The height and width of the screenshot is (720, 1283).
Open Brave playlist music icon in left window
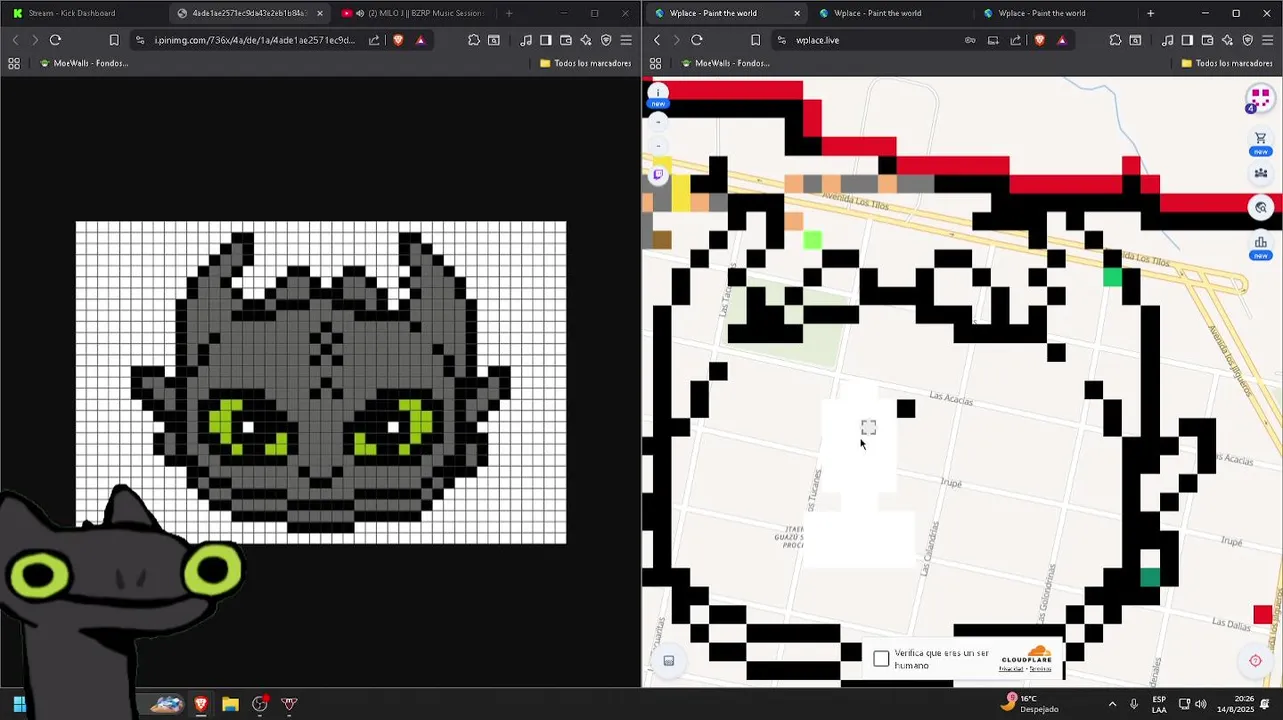click(526, 40)
